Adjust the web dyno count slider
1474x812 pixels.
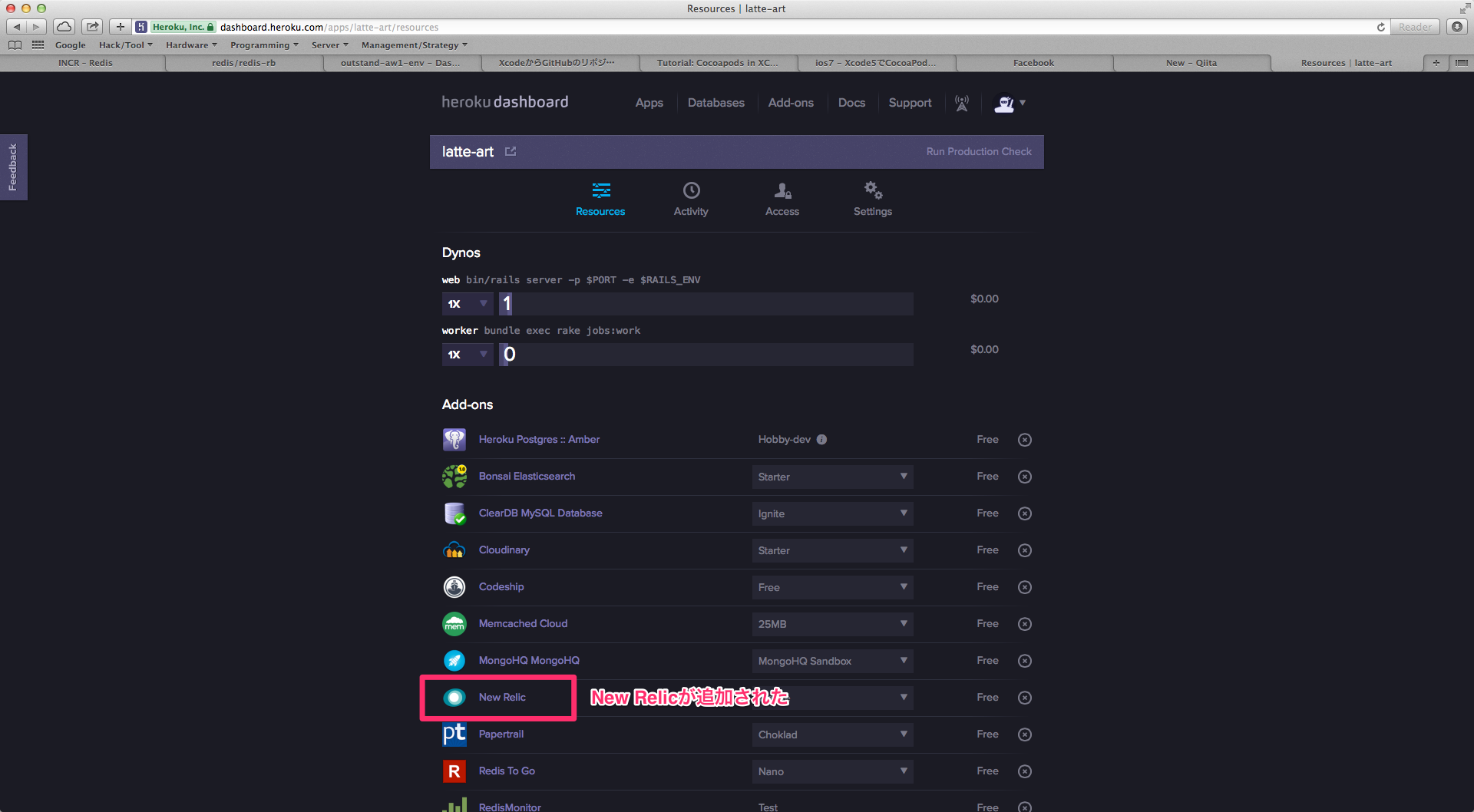coord(706,304)
